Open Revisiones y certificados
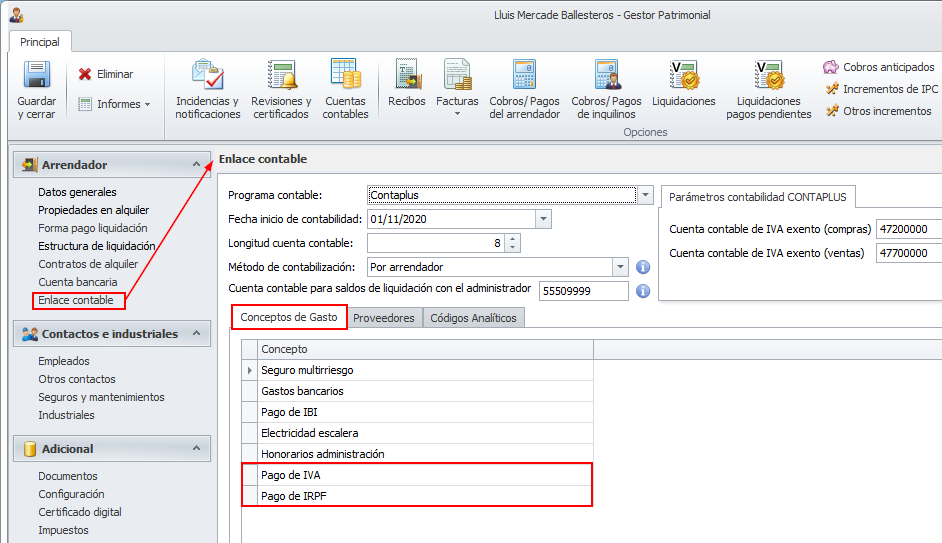The width and height of the screenshot is (942, 543). coord(281,89)
